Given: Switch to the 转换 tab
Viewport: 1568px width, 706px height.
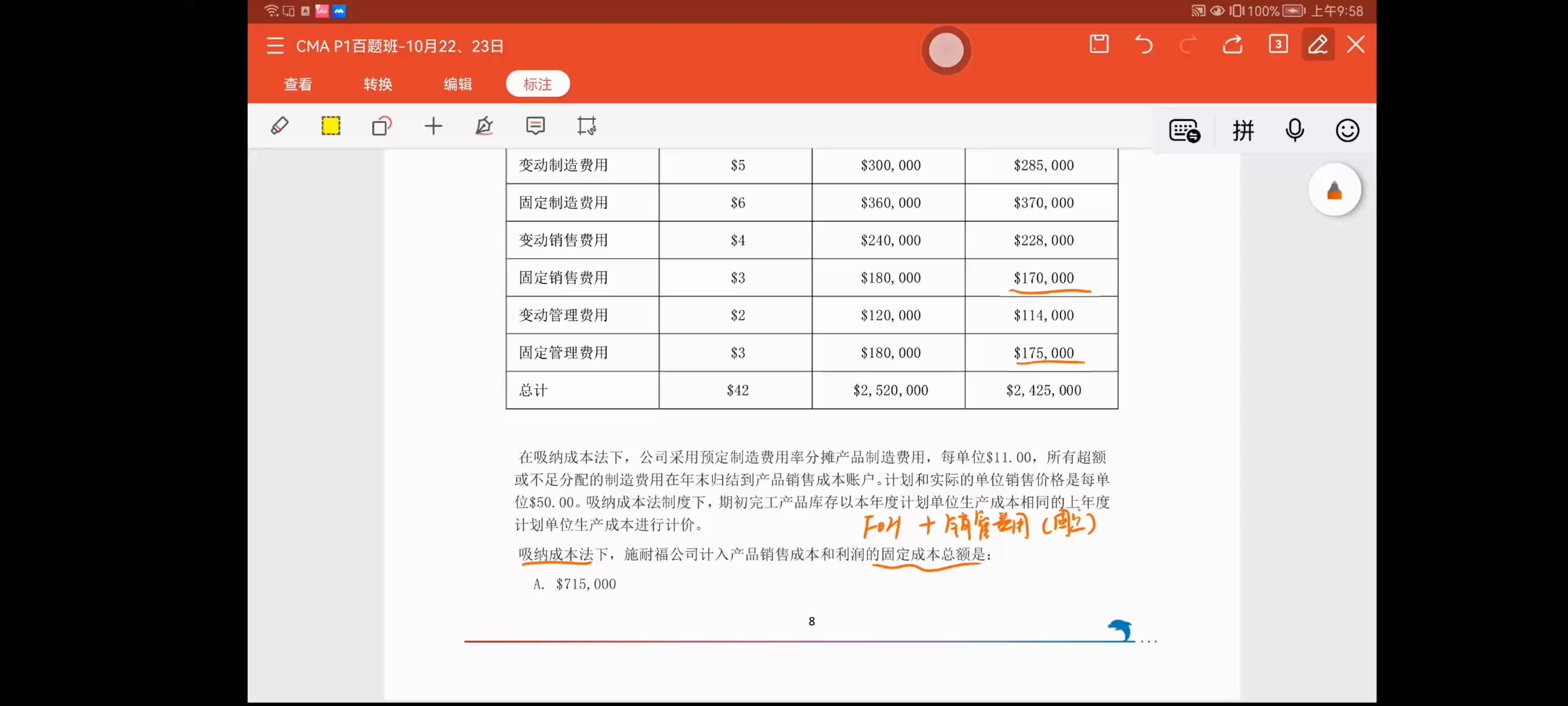Looking at the screenshot, I should tap(378, 84).
